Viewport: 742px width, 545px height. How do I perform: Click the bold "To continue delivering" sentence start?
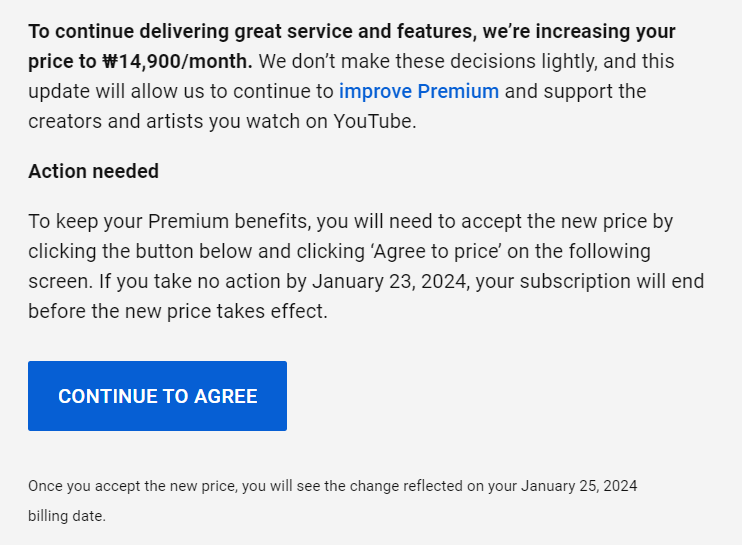click(x=129, y=32)
